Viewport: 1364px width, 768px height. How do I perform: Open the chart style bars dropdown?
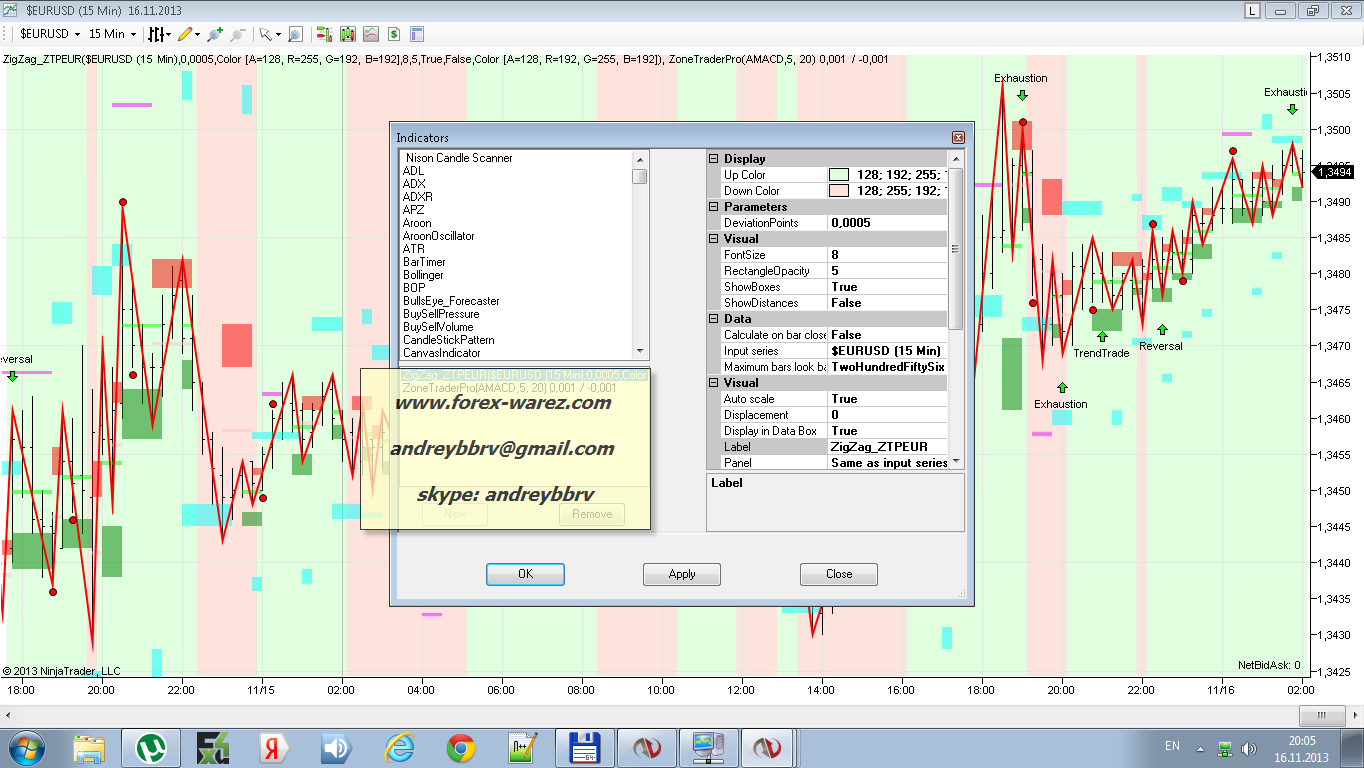pyautogui.click(x=159, y=34)
